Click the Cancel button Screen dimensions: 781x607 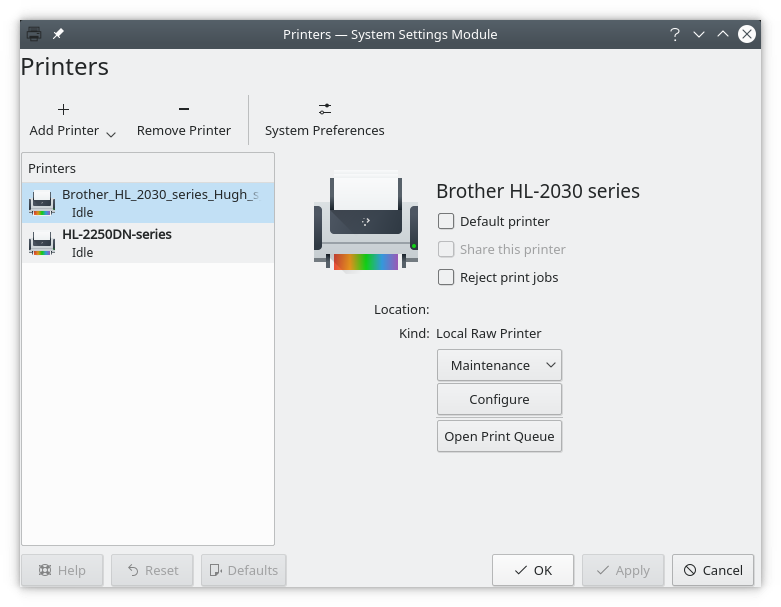712,570
